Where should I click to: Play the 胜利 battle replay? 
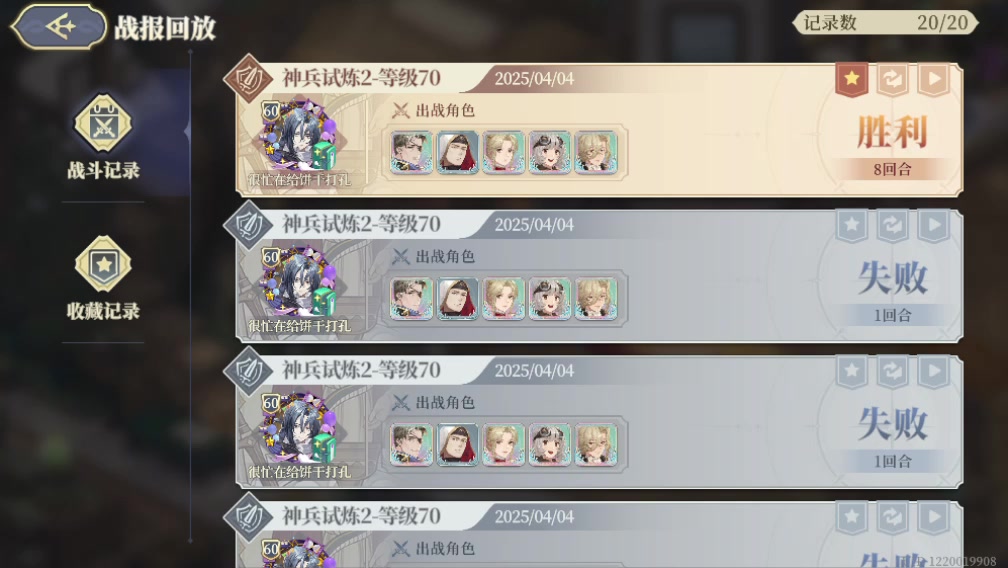coord(933,80)
